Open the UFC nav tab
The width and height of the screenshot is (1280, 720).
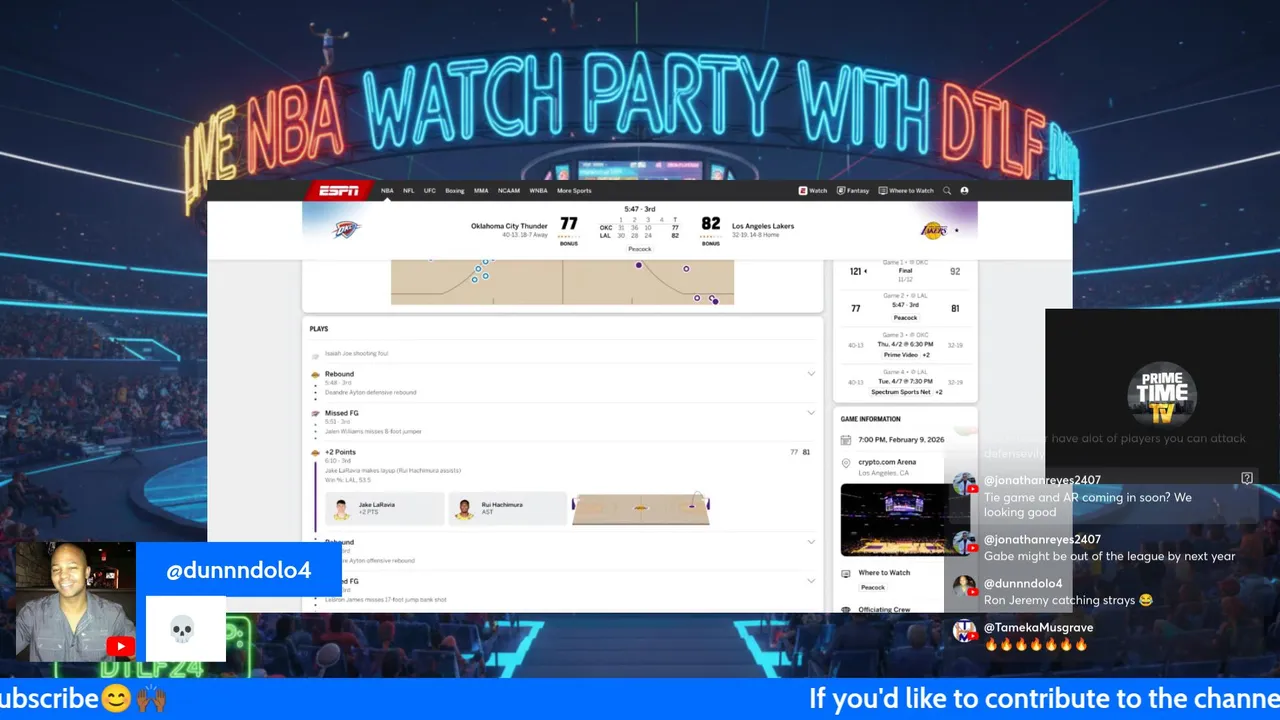coord(430,191)
